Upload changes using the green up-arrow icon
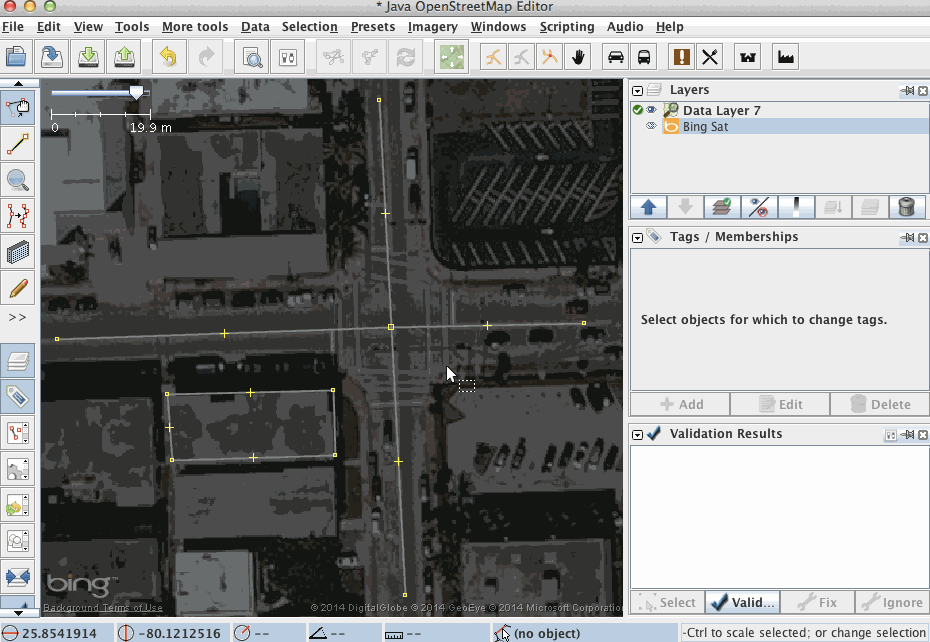Viewport: 930px width, 642px height. pos(122,56)
